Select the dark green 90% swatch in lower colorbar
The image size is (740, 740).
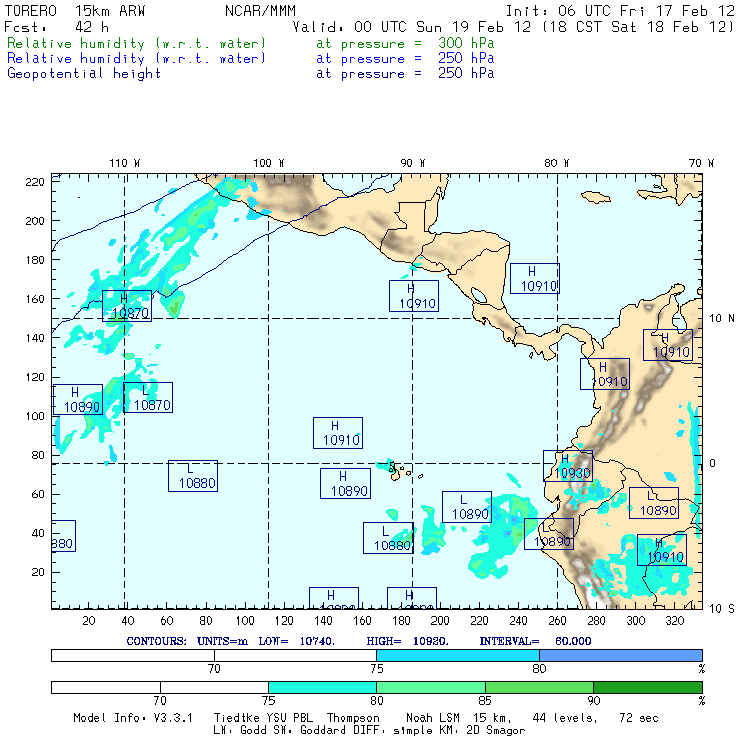pos(648,687)
